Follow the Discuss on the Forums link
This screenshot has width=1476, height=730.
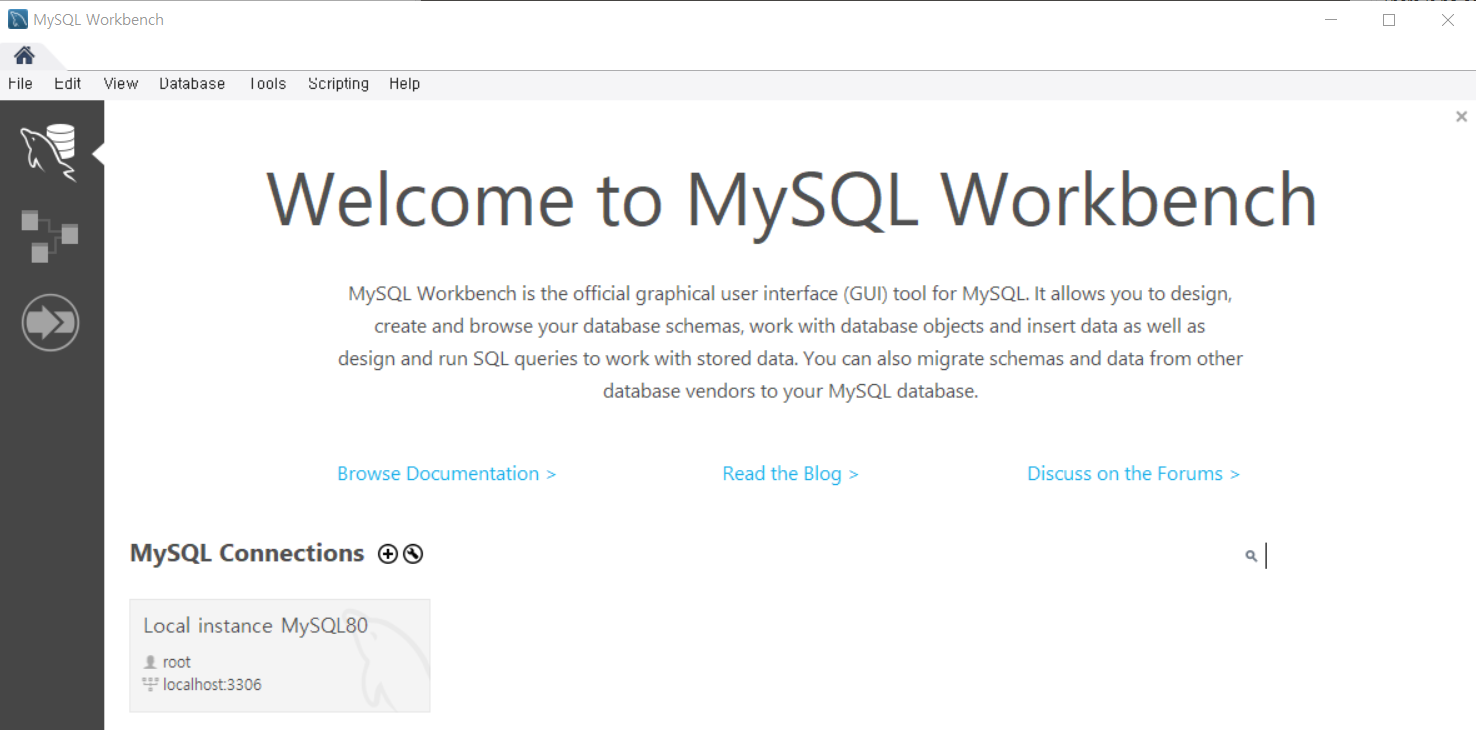(x=1133, y=474)
